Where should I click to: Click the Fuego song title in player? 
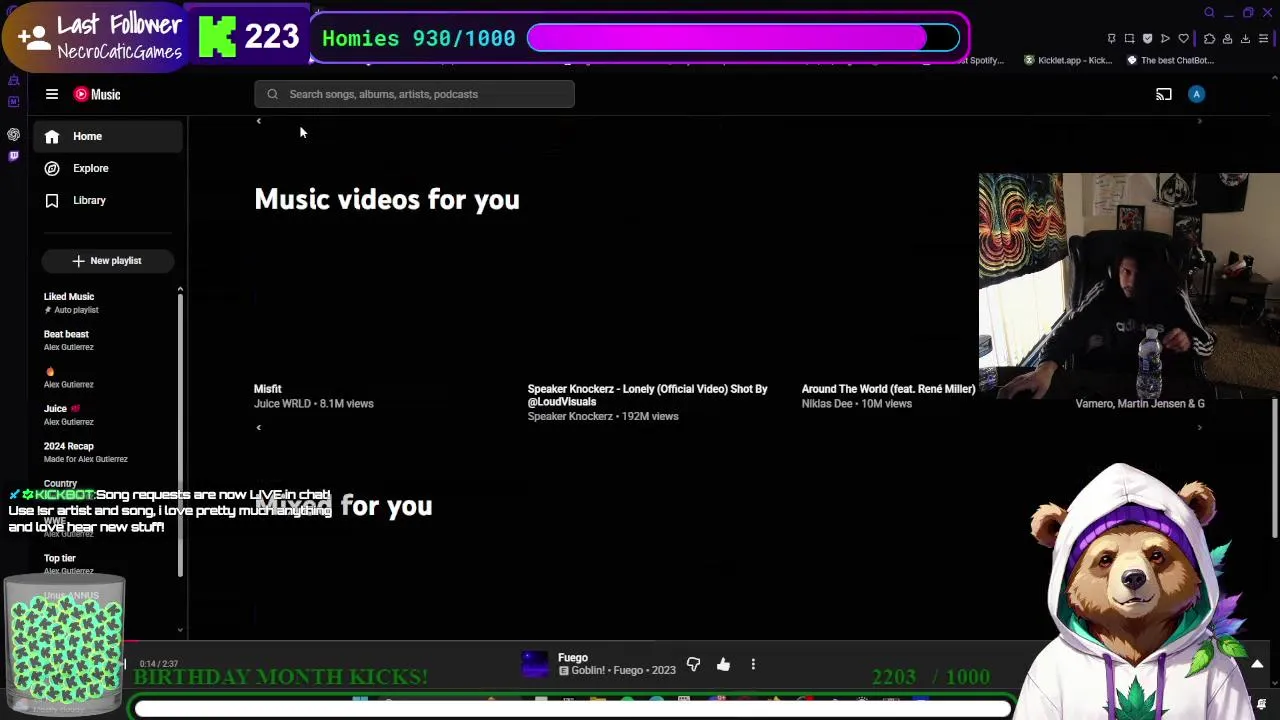[x=573, y=658]
